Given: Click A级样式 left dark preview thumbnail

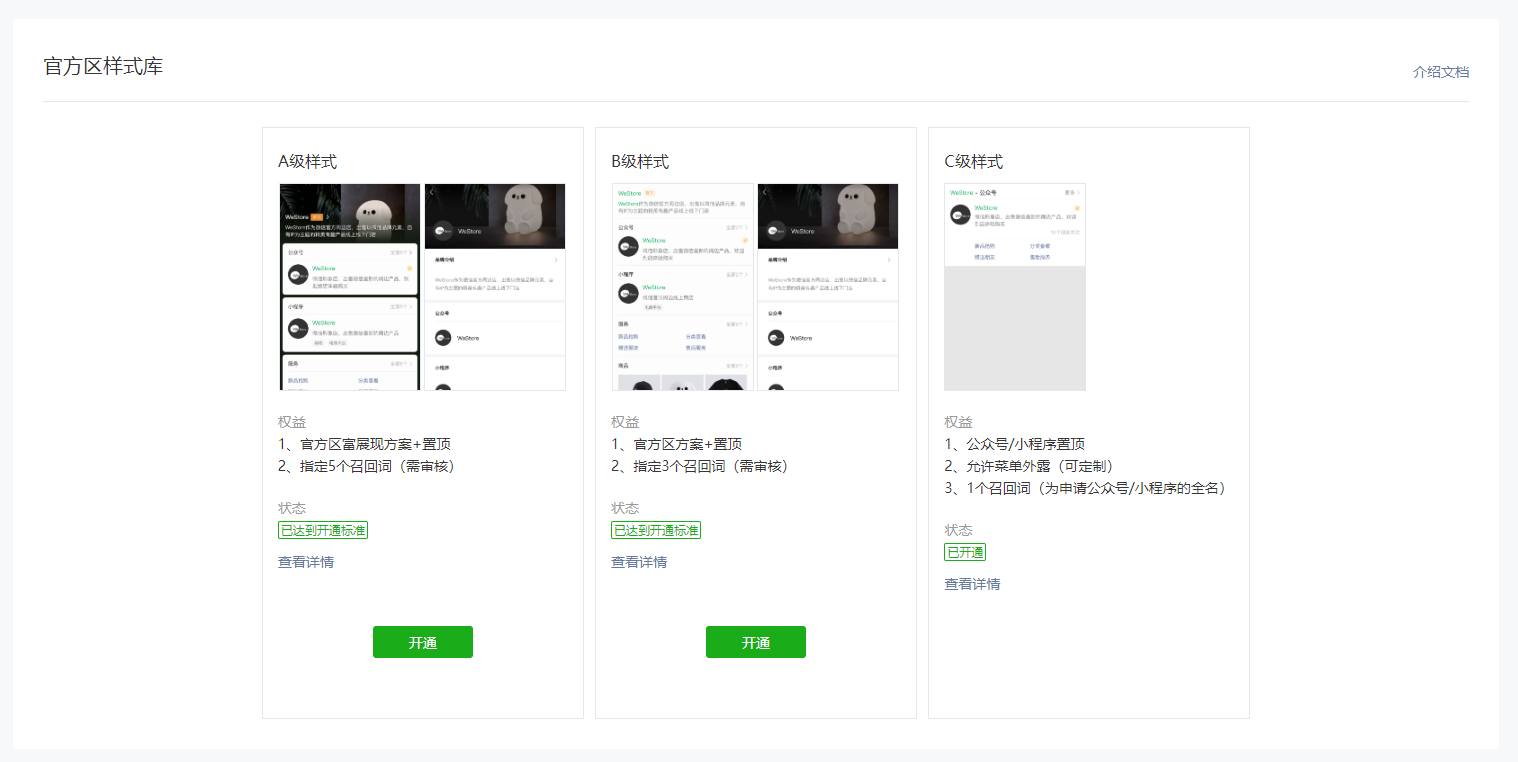Looking at the screenshot, I should (x=350, y=287).
